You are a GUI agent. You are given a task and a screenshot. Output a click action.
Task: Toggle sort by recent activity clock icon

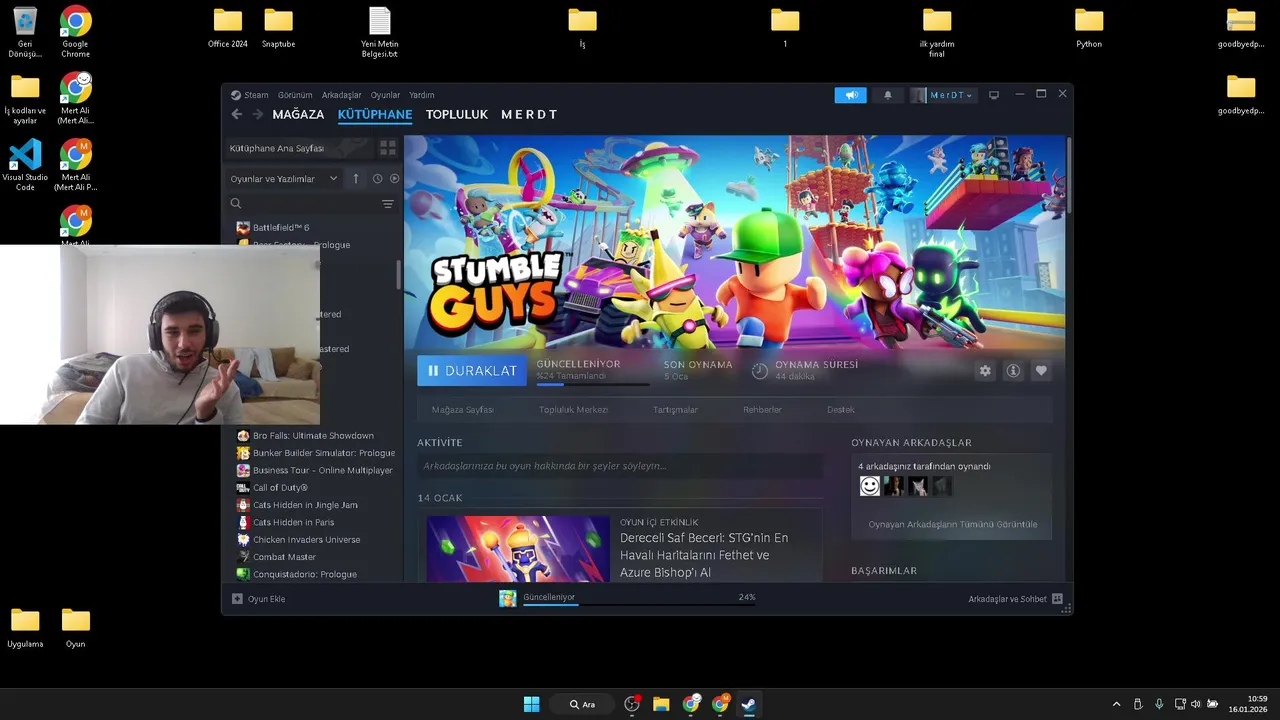pyautogui.click(x=377, y=178)
